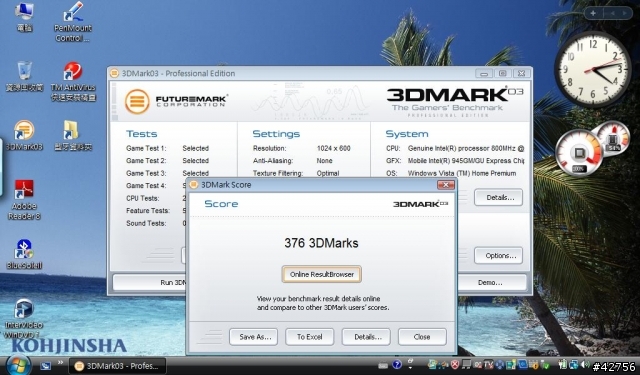640x375 pixels.
Task: Click the CPU meter gadget
Action: coord(580,153)
